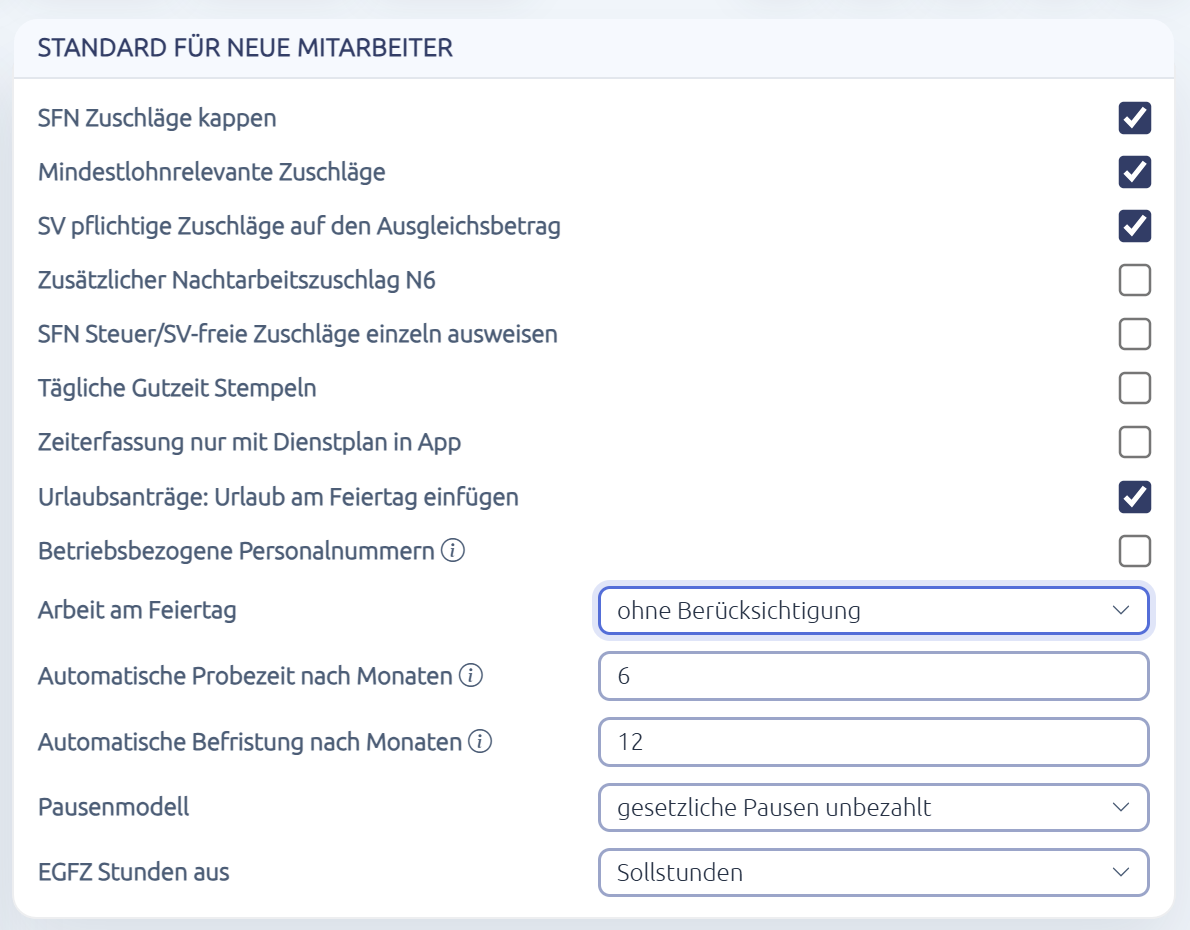Click the Standard für neue Mitarbeiter heading

245,48
